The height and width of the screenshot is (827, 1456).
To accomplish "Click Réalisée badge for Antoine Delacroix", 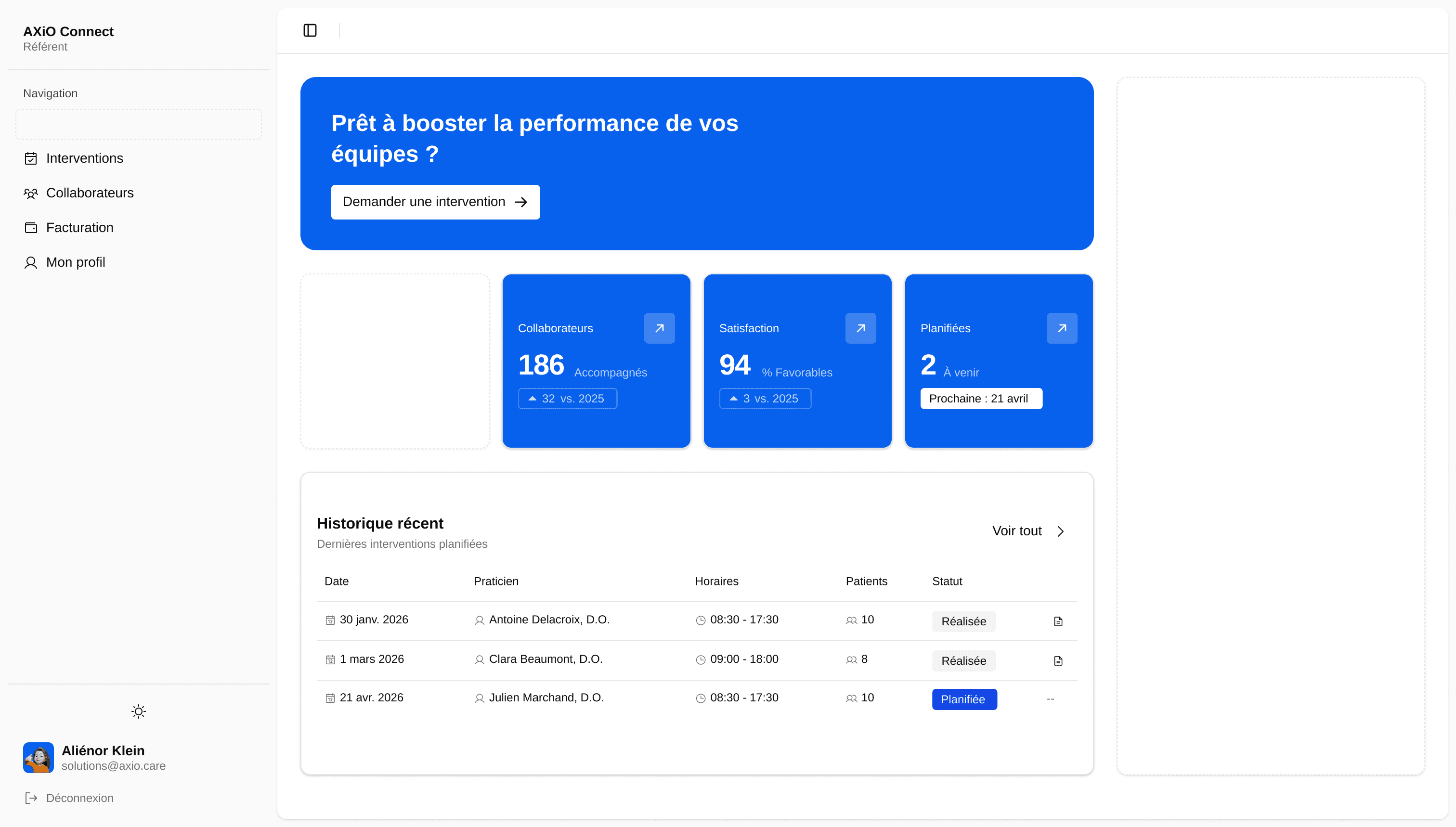I will tap(963, 621).
